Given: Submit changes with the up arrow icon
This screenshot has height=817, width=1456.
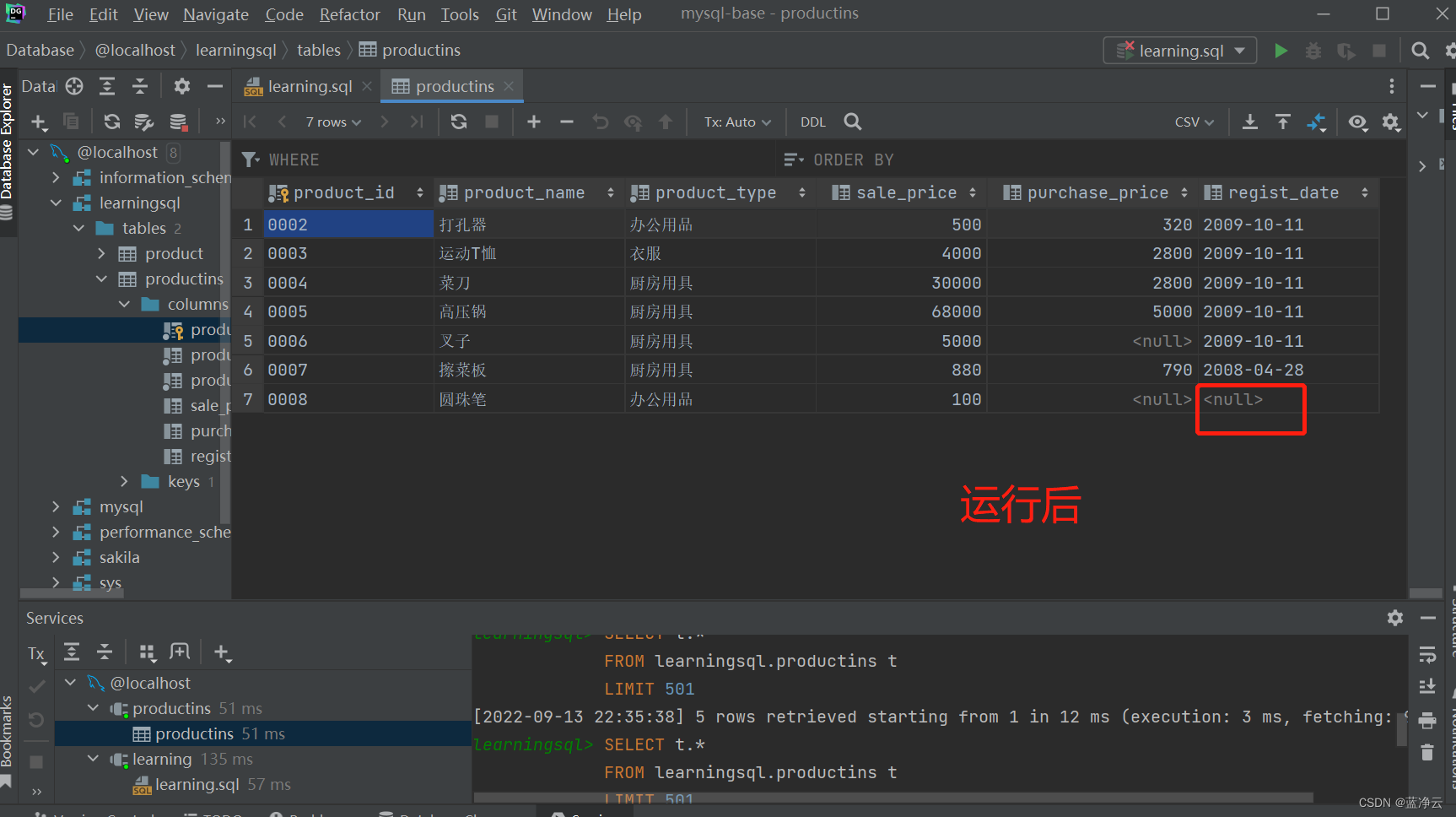Looking at the screenshot, I should [x=666, y=122].
